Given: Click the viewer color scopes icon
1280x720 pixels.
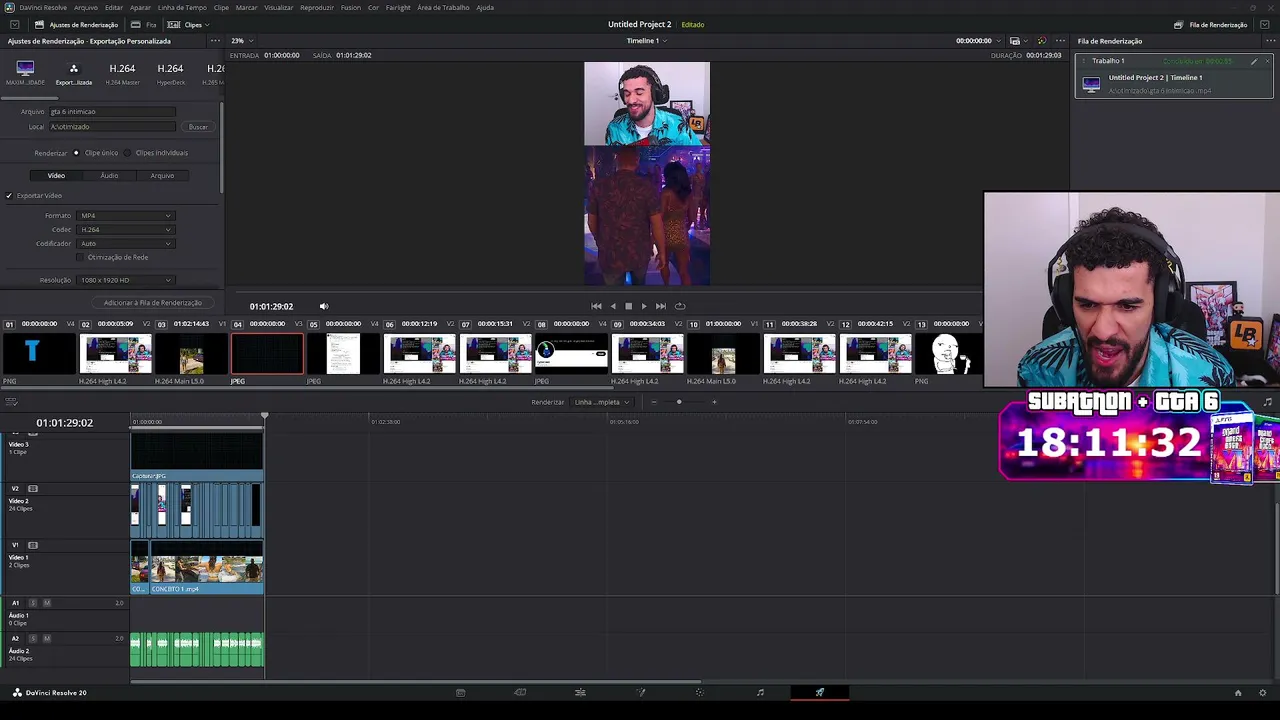Looking at the screenshot, I should (x=1042, y=41).
